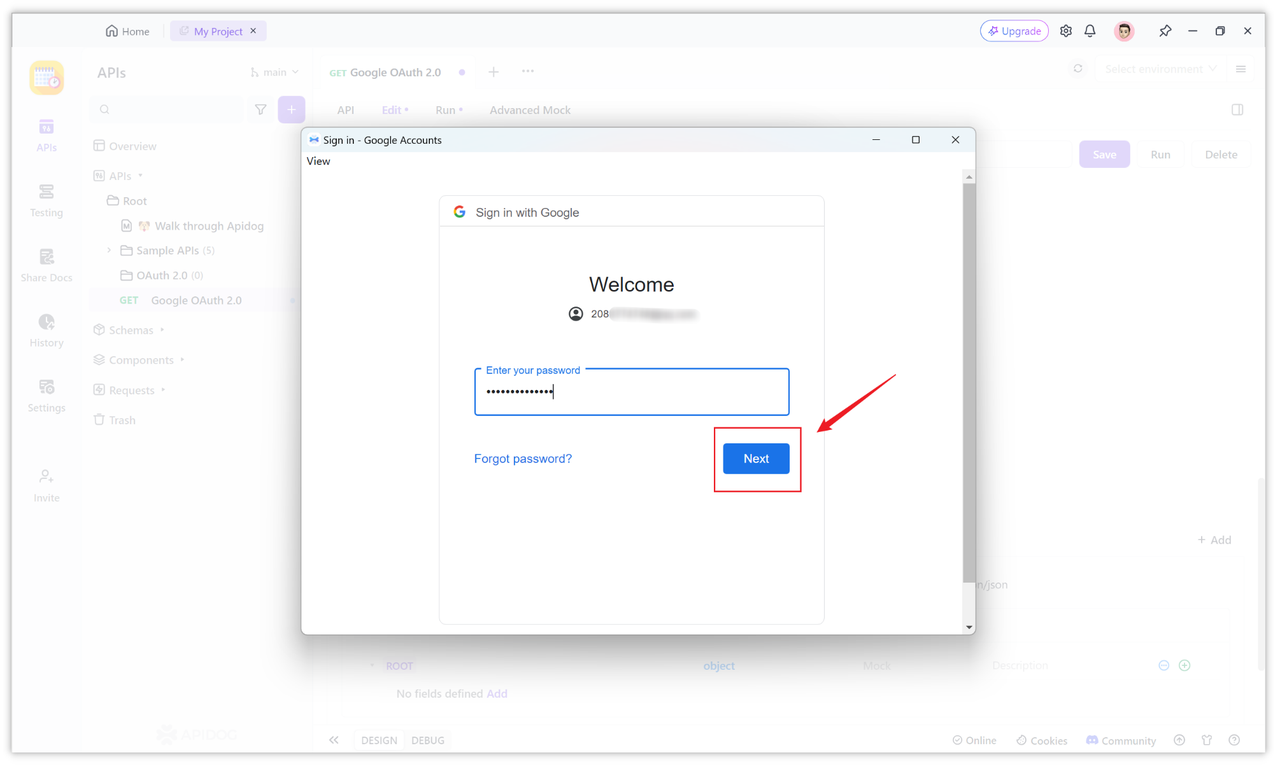Expand the Sample APIs folder chevron
The image size is (1280, 769).
[x=109, y=251]
